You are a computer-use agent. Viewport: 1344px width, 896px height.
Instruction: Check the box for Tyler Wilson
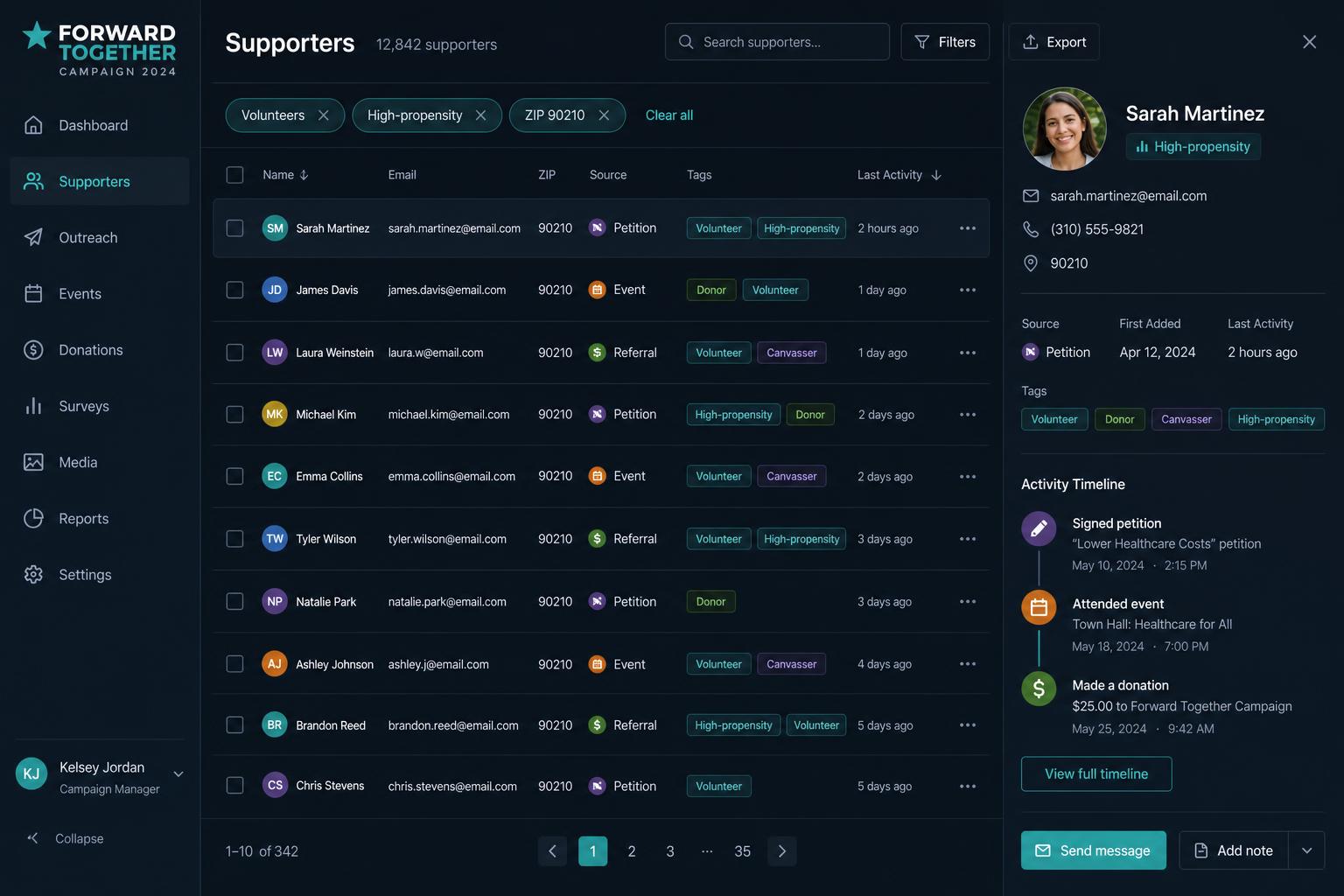tap(234, 539)
